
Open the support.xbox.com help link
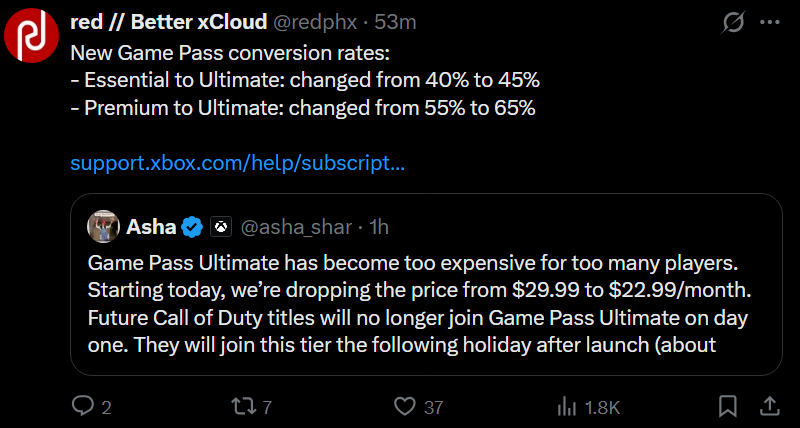[x=237, y=162]
